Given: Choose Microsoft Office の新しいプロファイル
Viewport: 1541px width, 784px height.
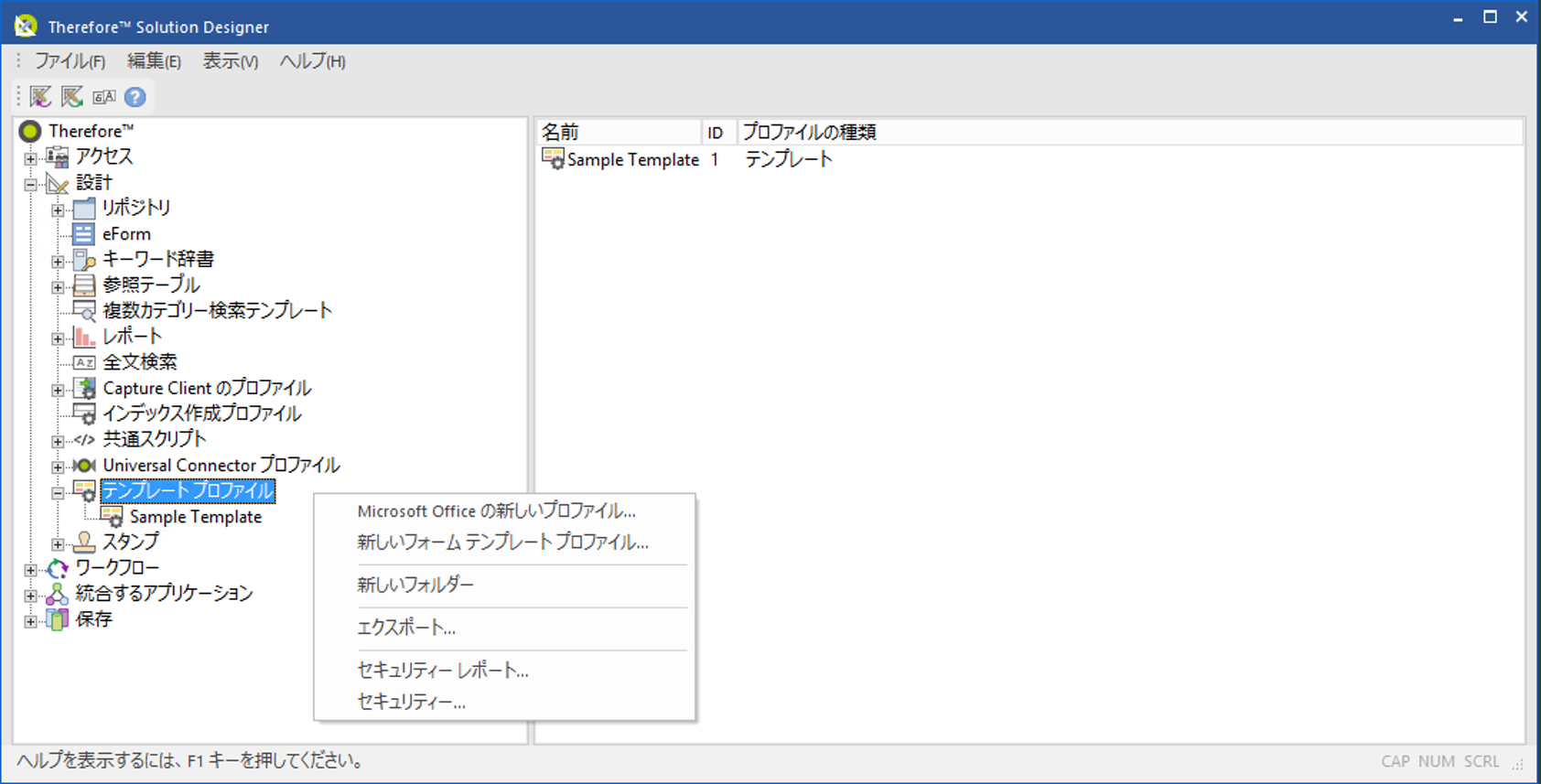Looking at the screenshot, I should click(x=496, y=510).
